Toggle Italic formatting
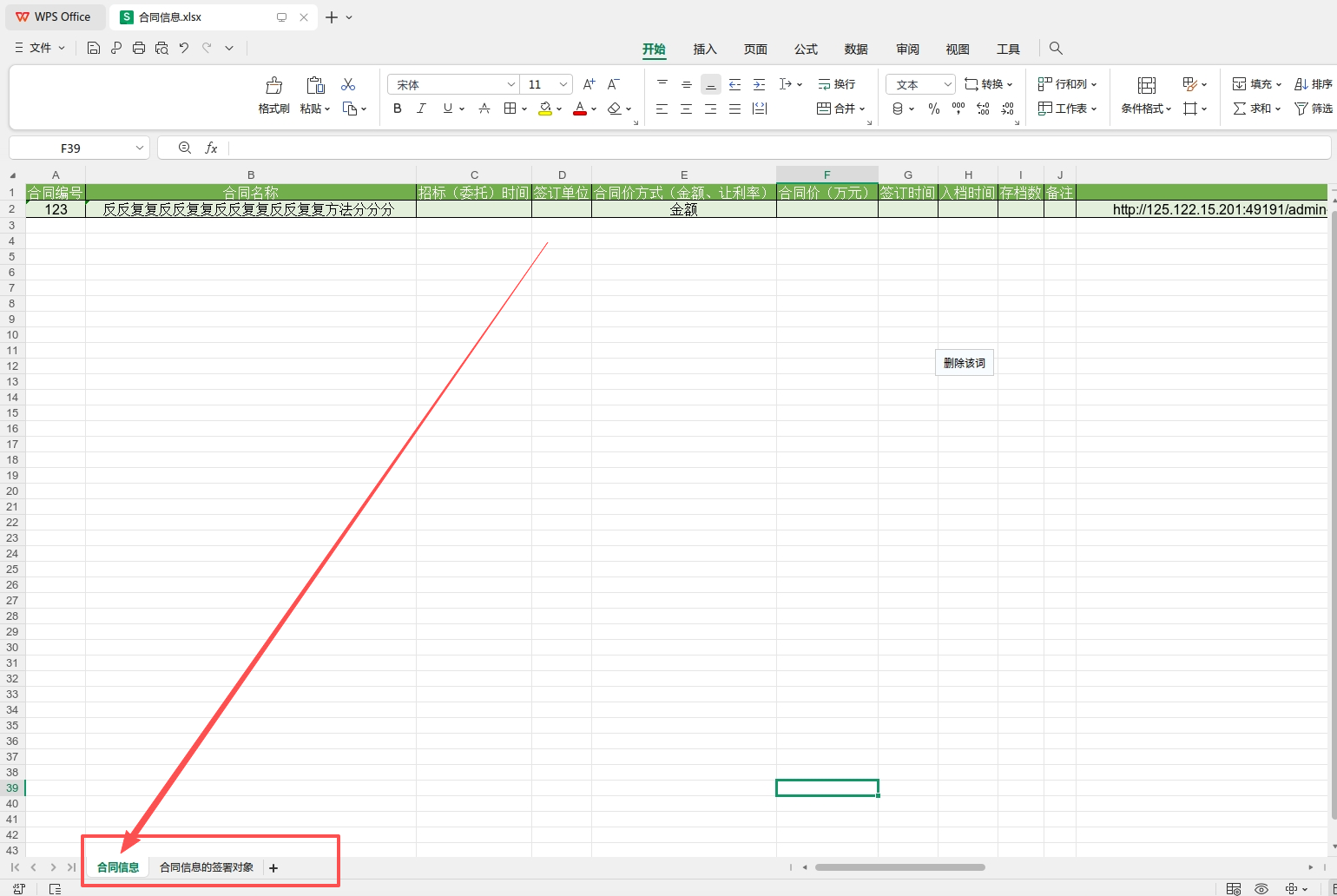Screen dimensions: 1337x896 (422, 109)
